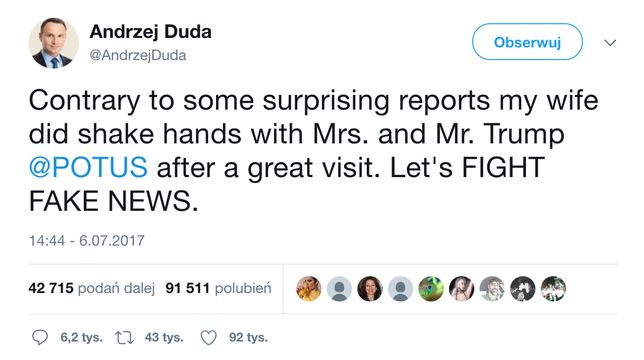
Task: Click the 43 tys. retweet count
Action: click(164, 337)
